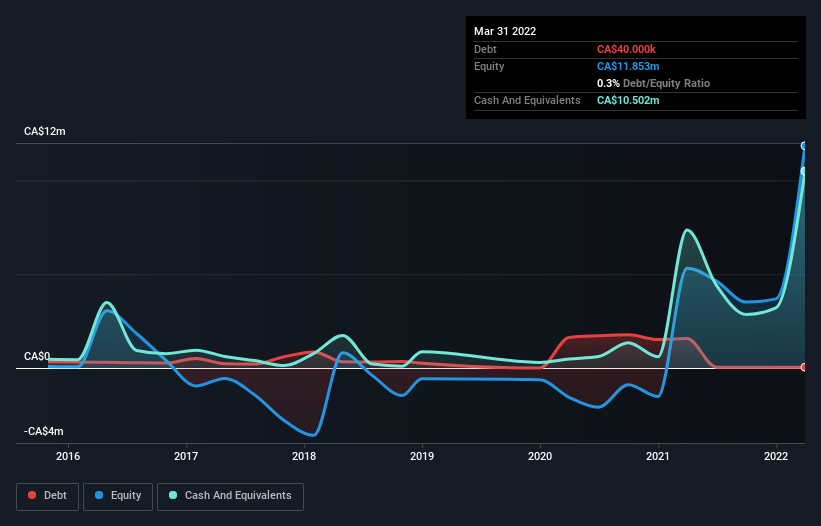Click the 0.3% Debt/Equity Ratio text
Screen dimensions: 821x526
pos(653,83)
